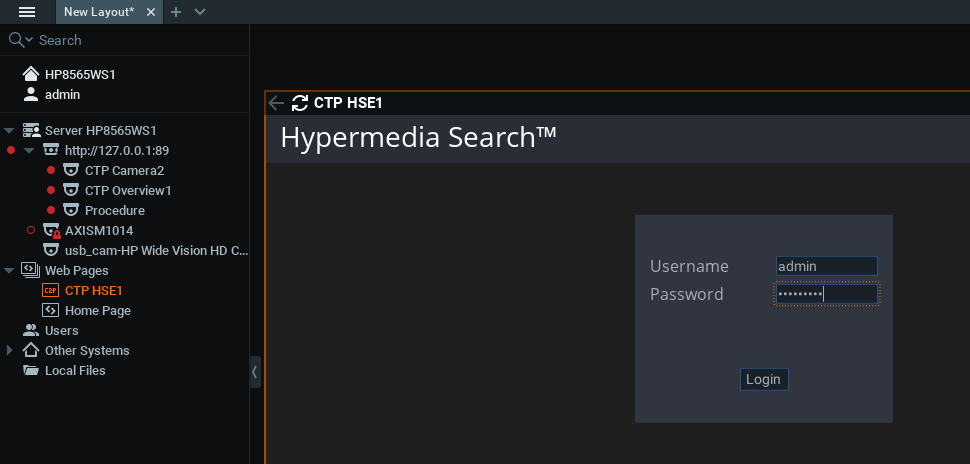Collapse the Server HP8565WS1 tree node
The image size is (970, 464).
9,130
